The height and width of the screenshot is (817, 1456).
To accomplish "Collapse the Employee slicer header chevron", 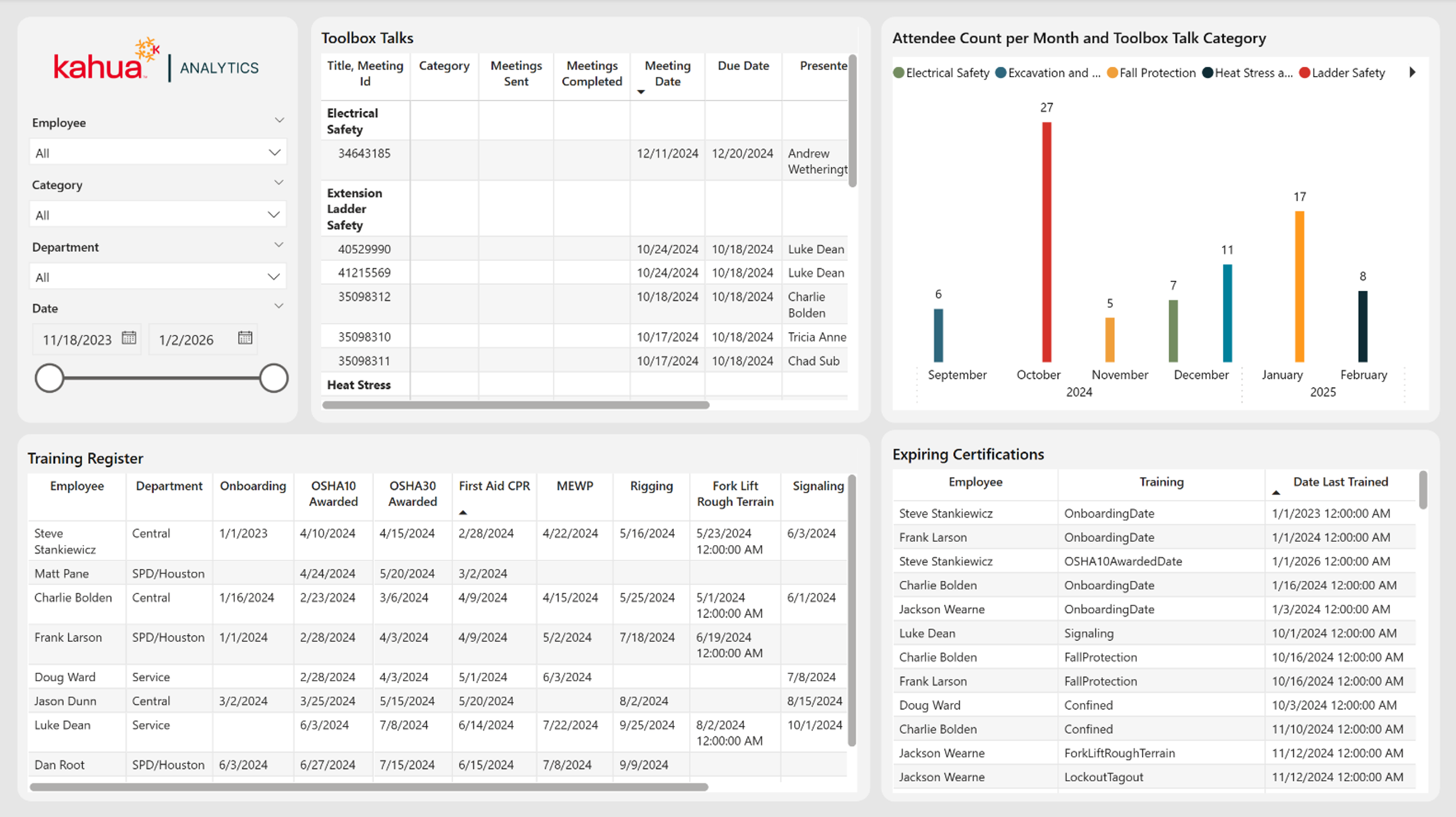I will [x=279, y=120].
